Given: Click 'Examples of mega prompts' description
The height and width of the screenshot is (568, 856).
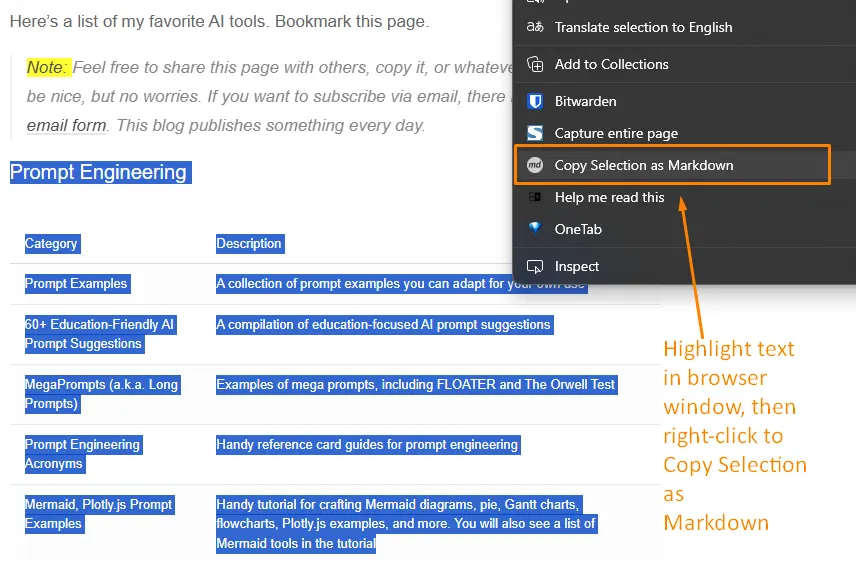Looking at the screenshot, I should coord(417,384).
